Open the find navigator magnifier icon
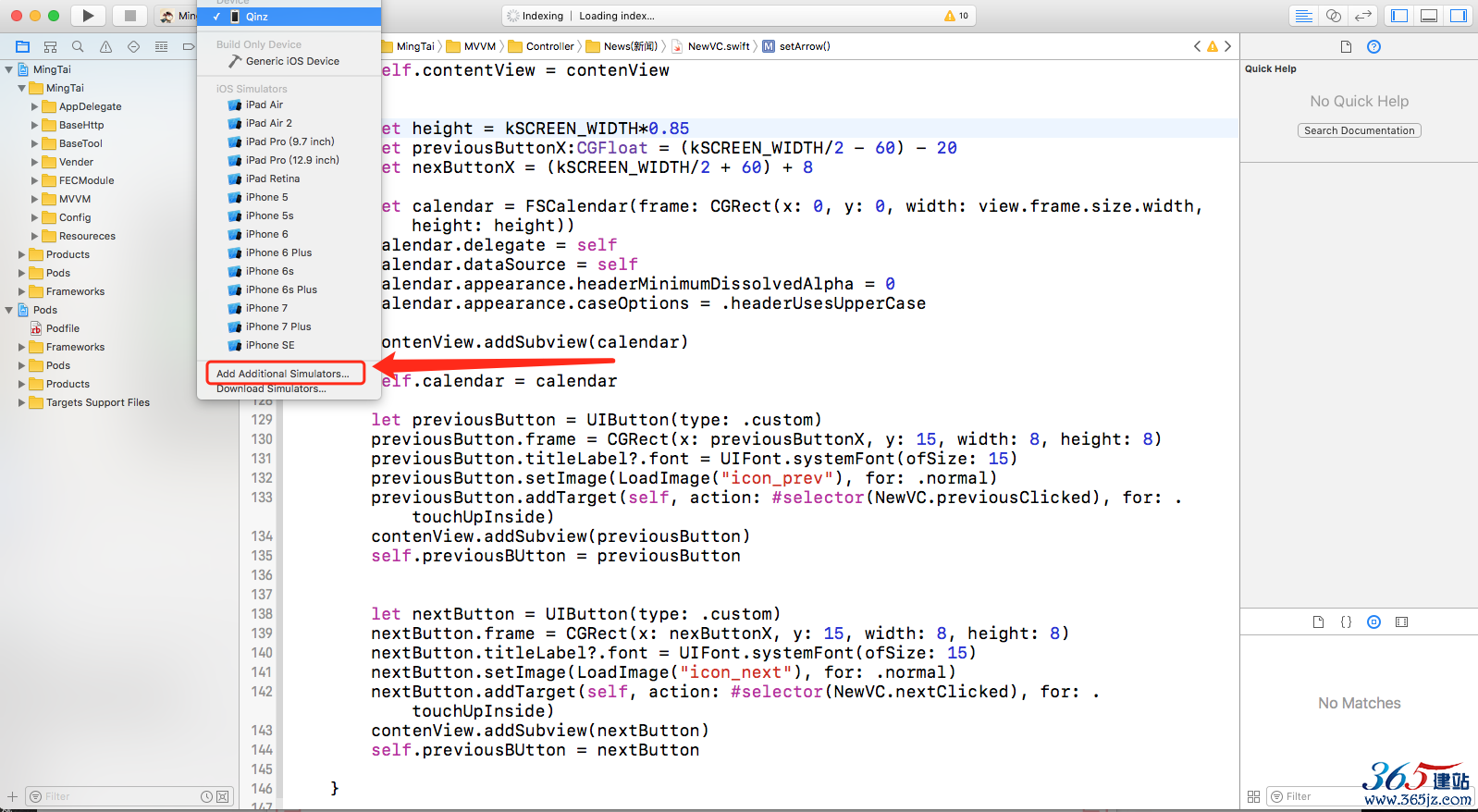1478x812 pixels. pos(78,46)
